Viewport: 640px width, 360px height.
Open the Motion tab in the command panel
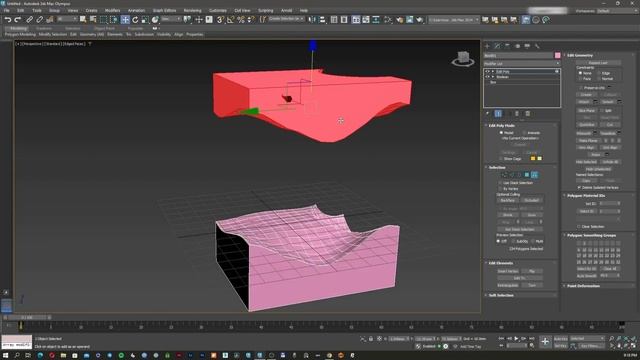pyautogui.click(x=518, y=46)
